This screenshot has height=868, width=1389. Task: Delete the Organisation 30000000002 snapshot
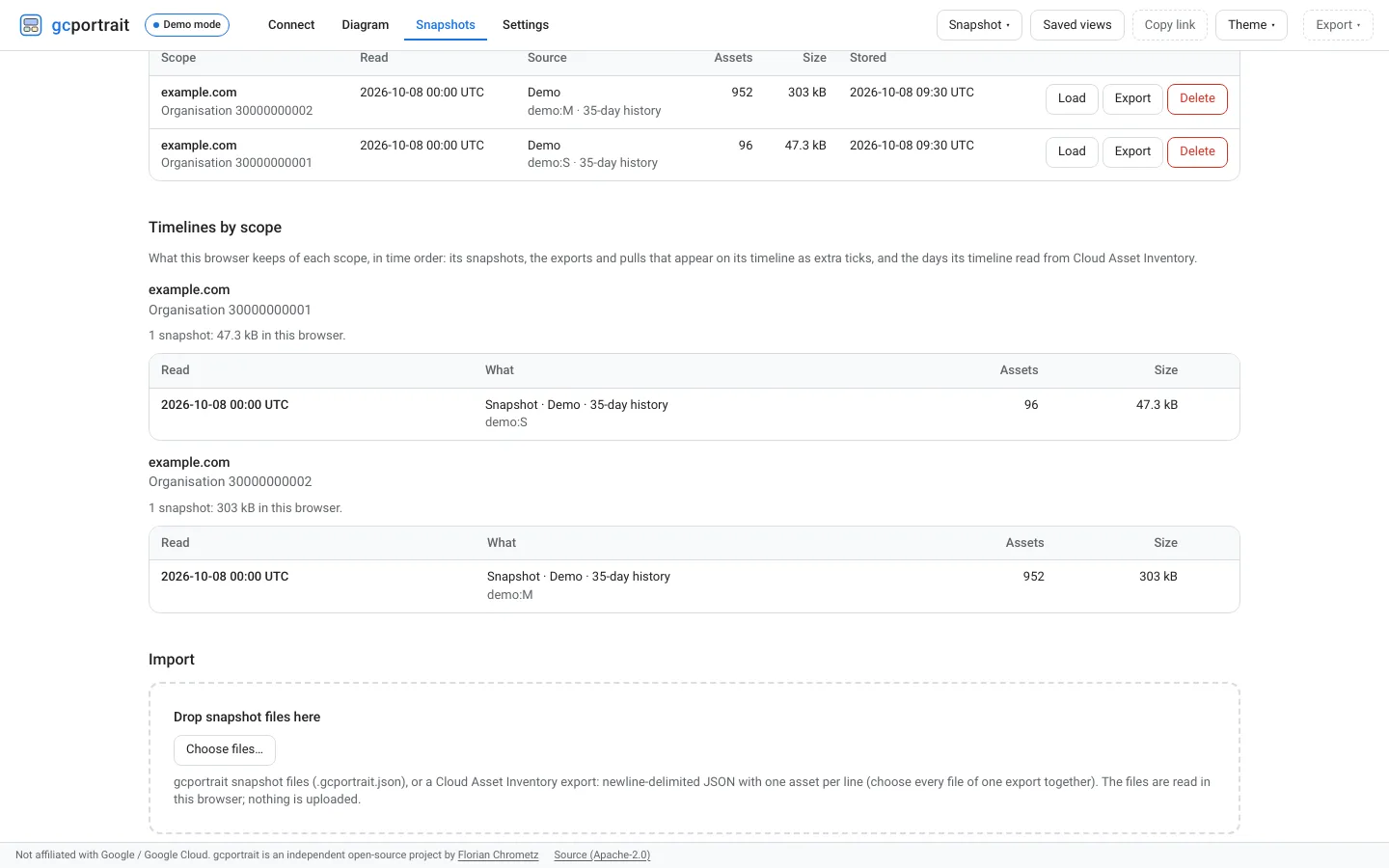[x=1197, y=98]
